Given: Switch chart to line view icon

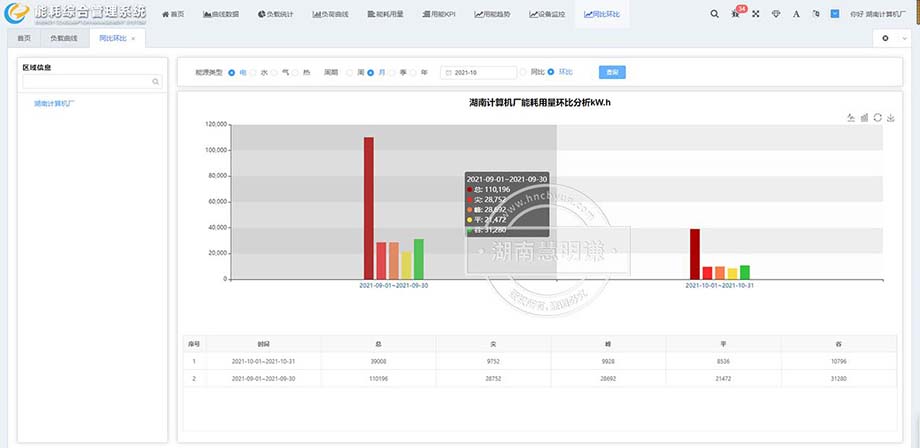Looking at the screenshot, I should pos(851,118).
